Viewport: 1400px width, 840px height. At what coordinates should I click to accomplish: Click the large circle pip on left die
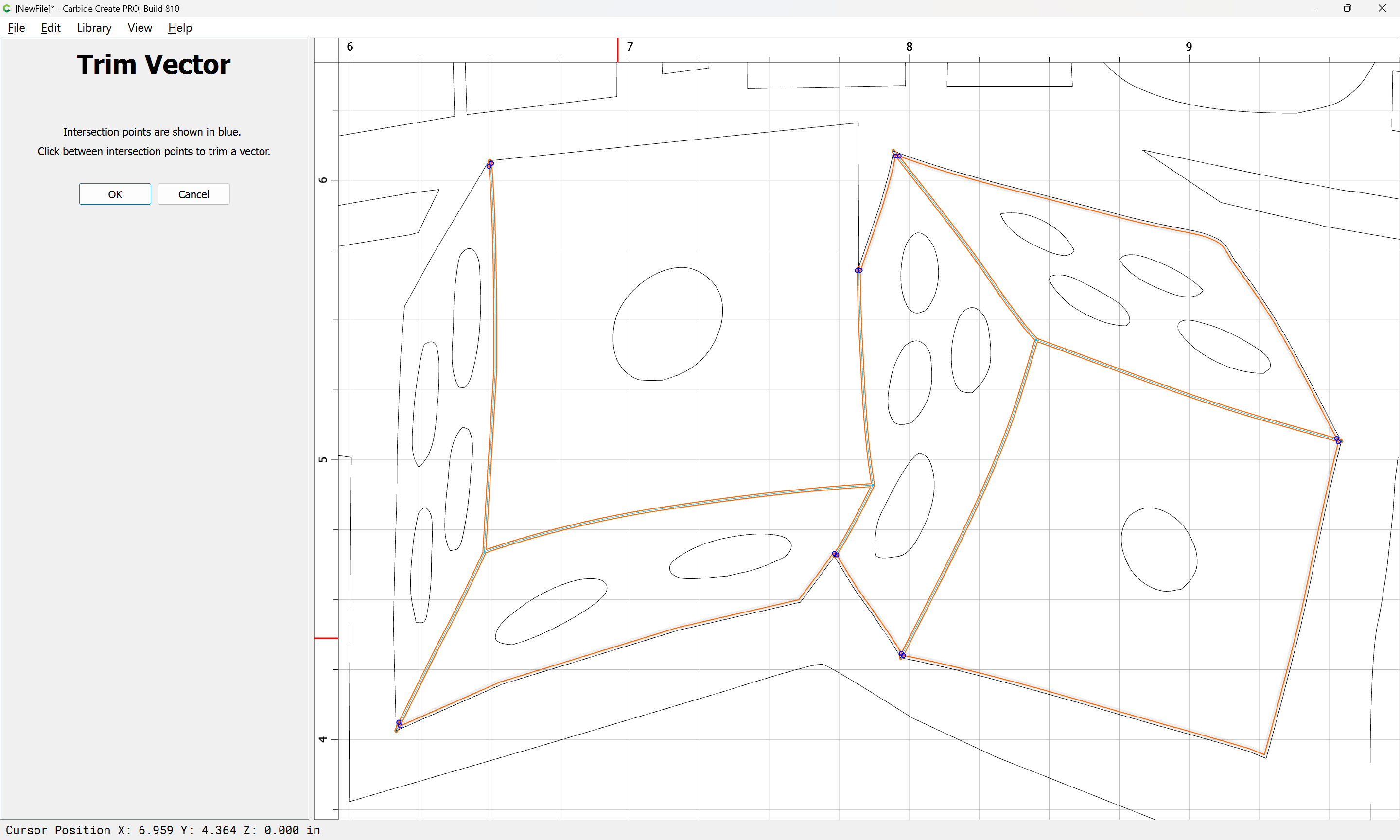tap(668, 324)
